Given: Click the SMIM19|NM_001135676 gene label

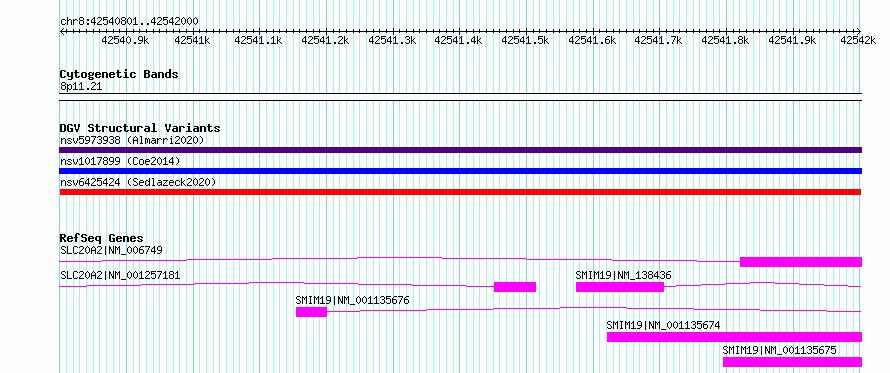Looking at the screenshot, I should 352,300.
